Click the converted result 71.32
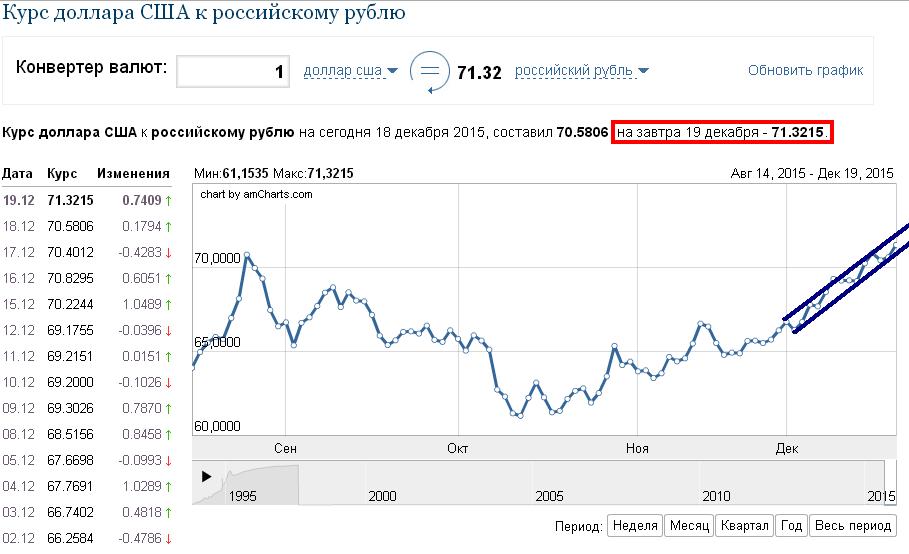Image resolution: width=909 pixels, height=554 pixels. [x=479, y=72]
